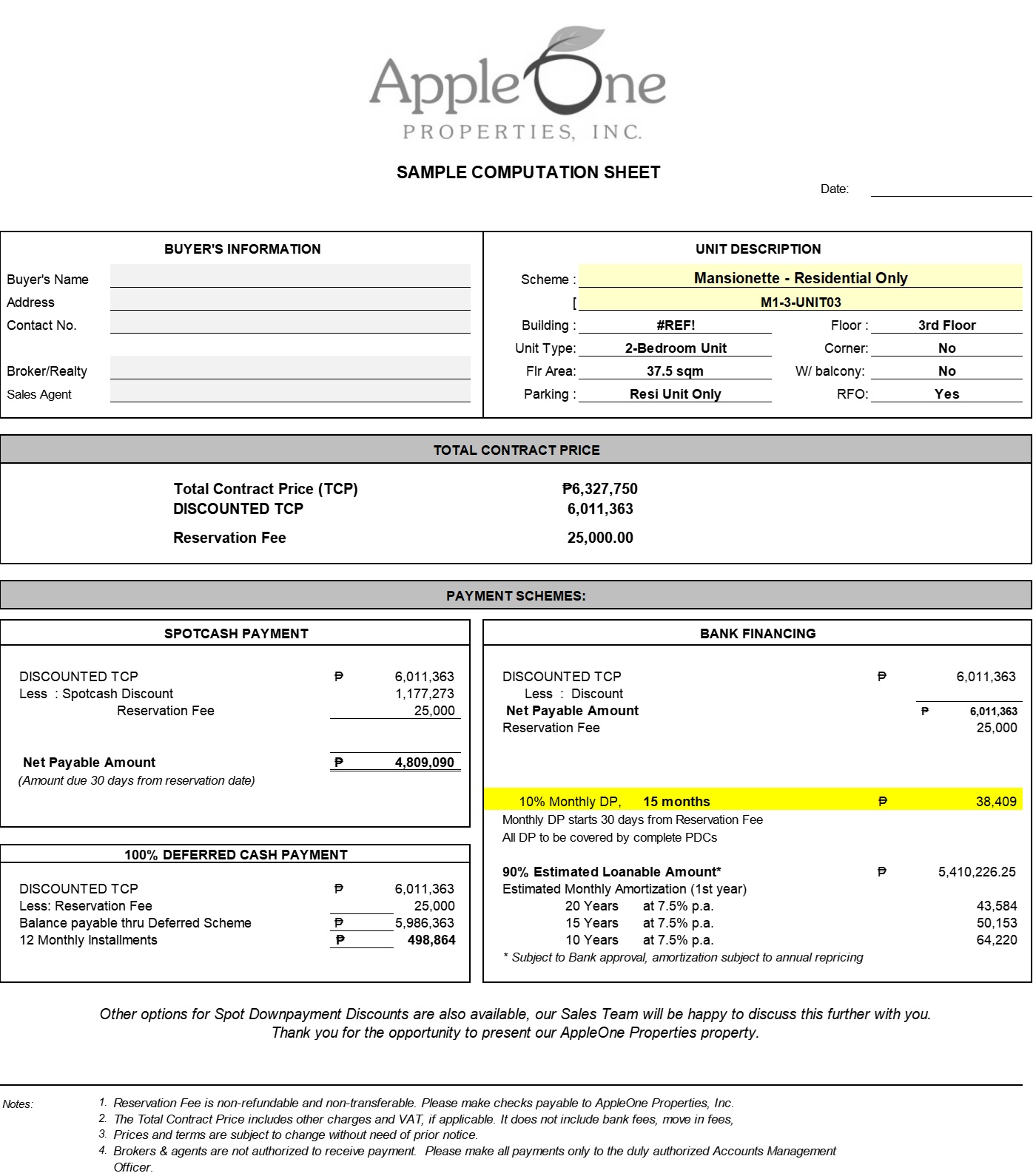Open the Scheme cell Mansionette - Residential Only
The height and width of the screenshot is (1176, 1033).
(x=801, y=277)
